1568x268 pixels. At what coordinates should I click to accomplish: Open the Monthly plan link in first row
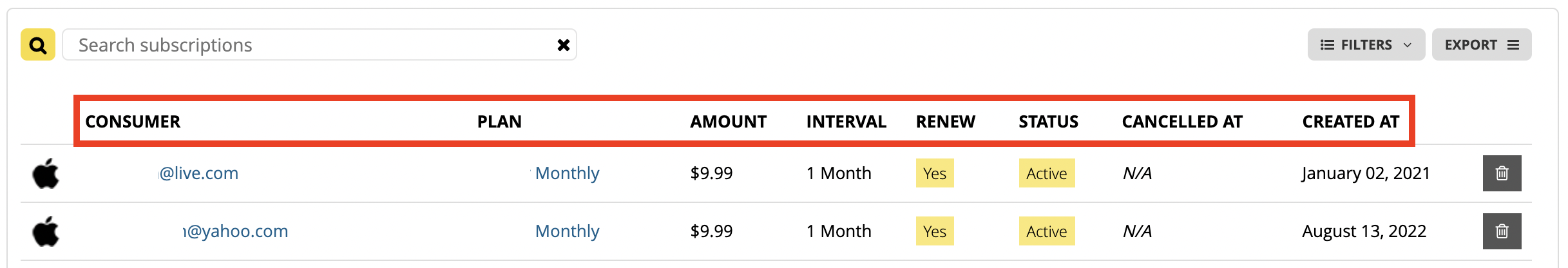point(567,173)
